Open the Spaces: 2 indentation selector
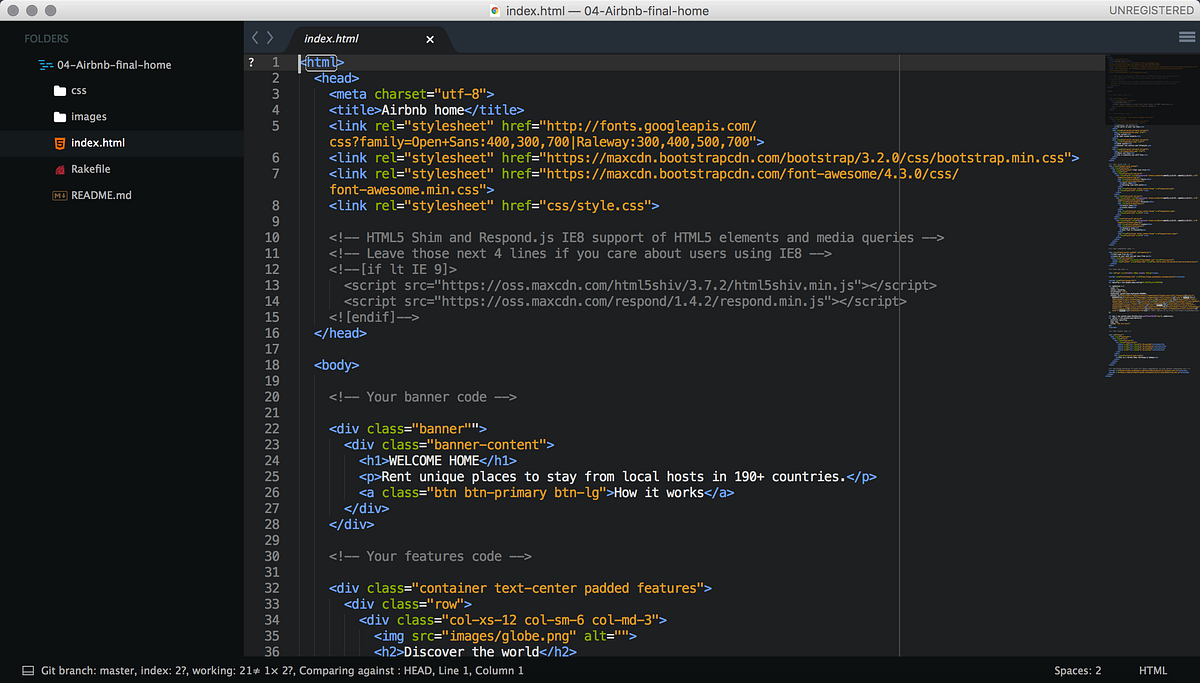Viewport: 1200px width, 683px height. tap(1077, 670)
